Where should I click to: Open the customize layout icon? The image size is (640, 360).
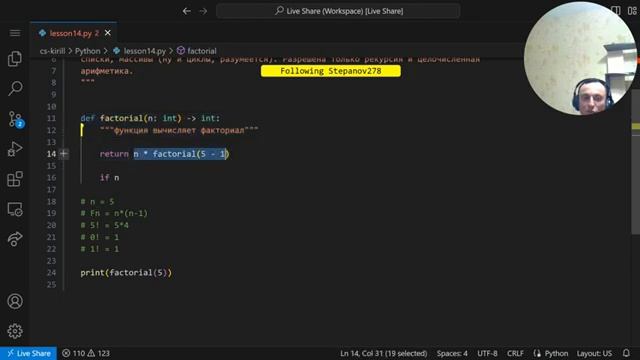[632, 11]
